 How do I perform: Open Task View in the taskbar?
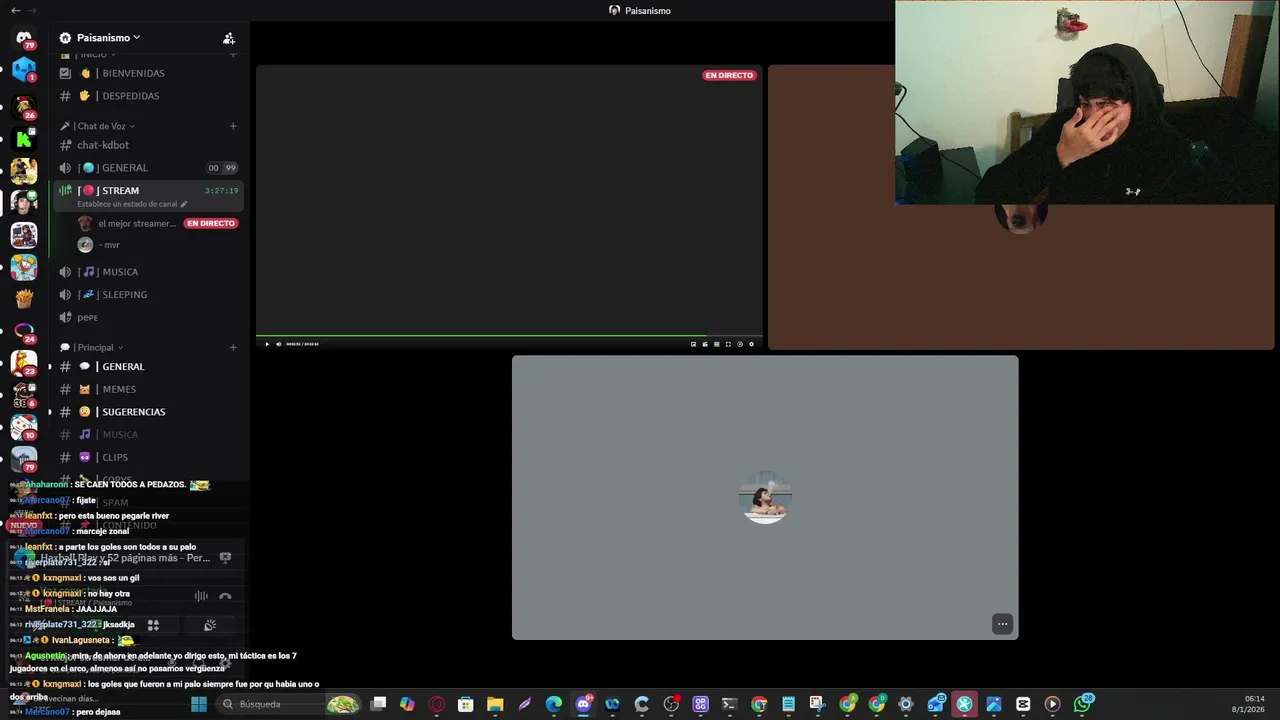378,704
